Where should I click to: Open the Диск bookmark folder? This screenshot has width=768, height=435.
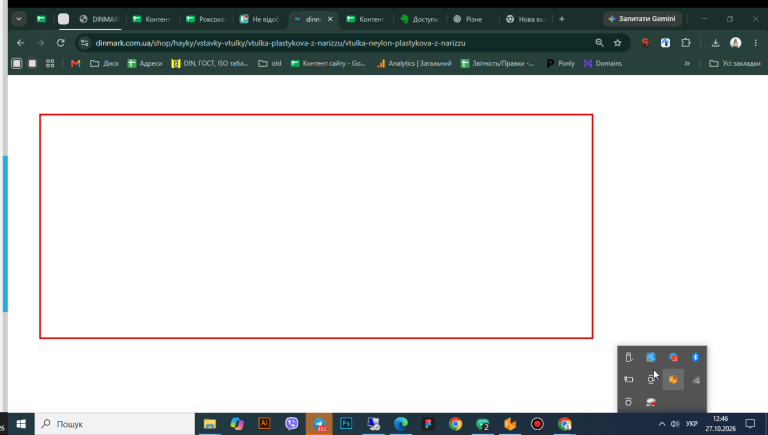104,63
